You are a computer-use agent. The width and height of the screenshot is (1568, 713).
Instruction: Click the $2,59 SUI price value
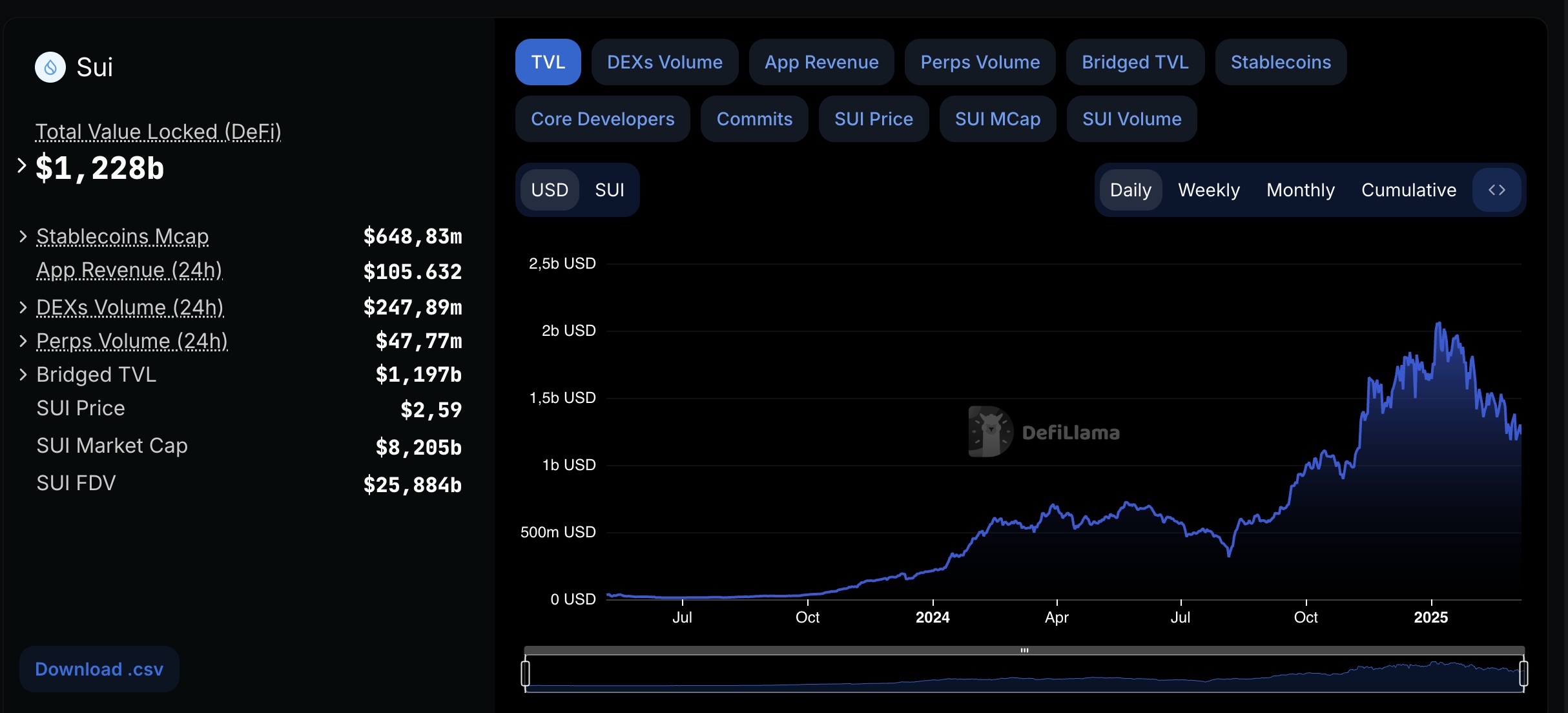coord(431,409)
